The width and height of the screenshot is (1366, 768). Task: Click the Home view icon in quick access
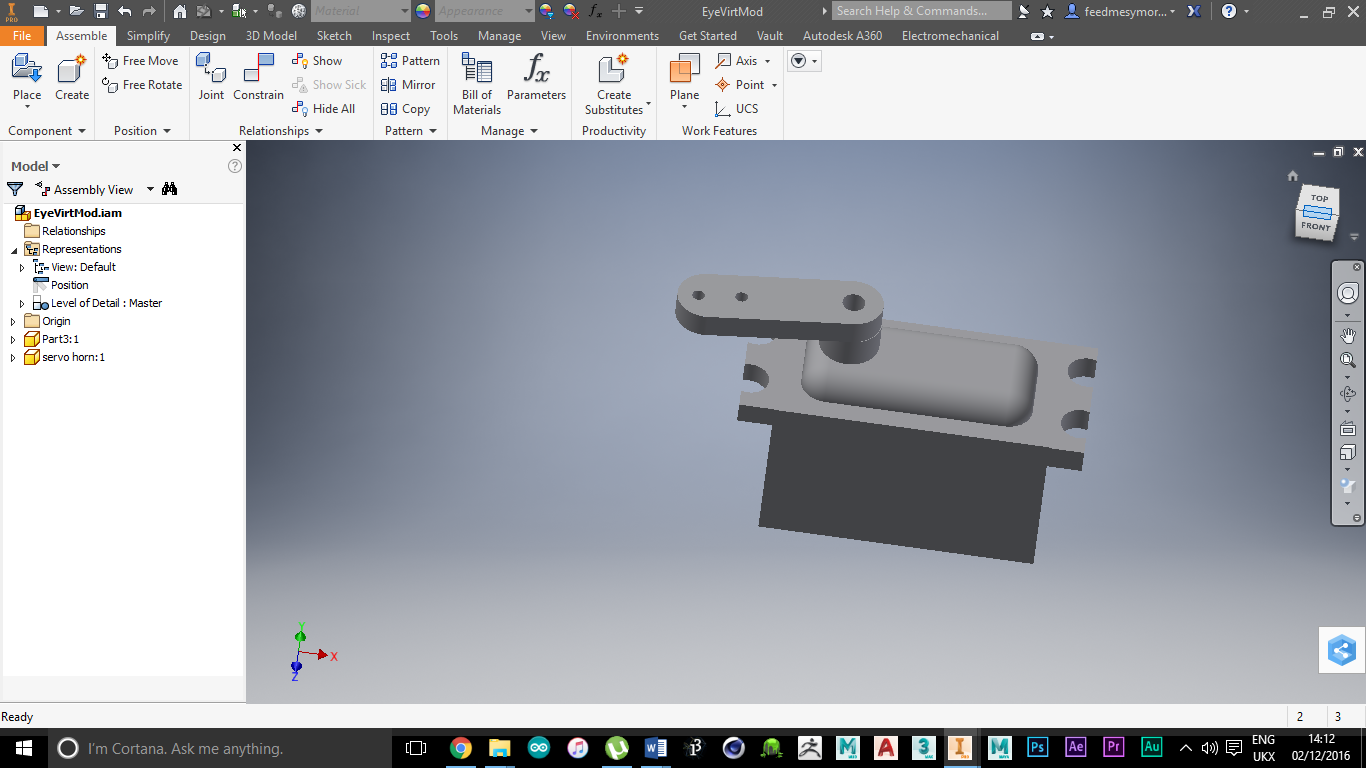point(180,11)
